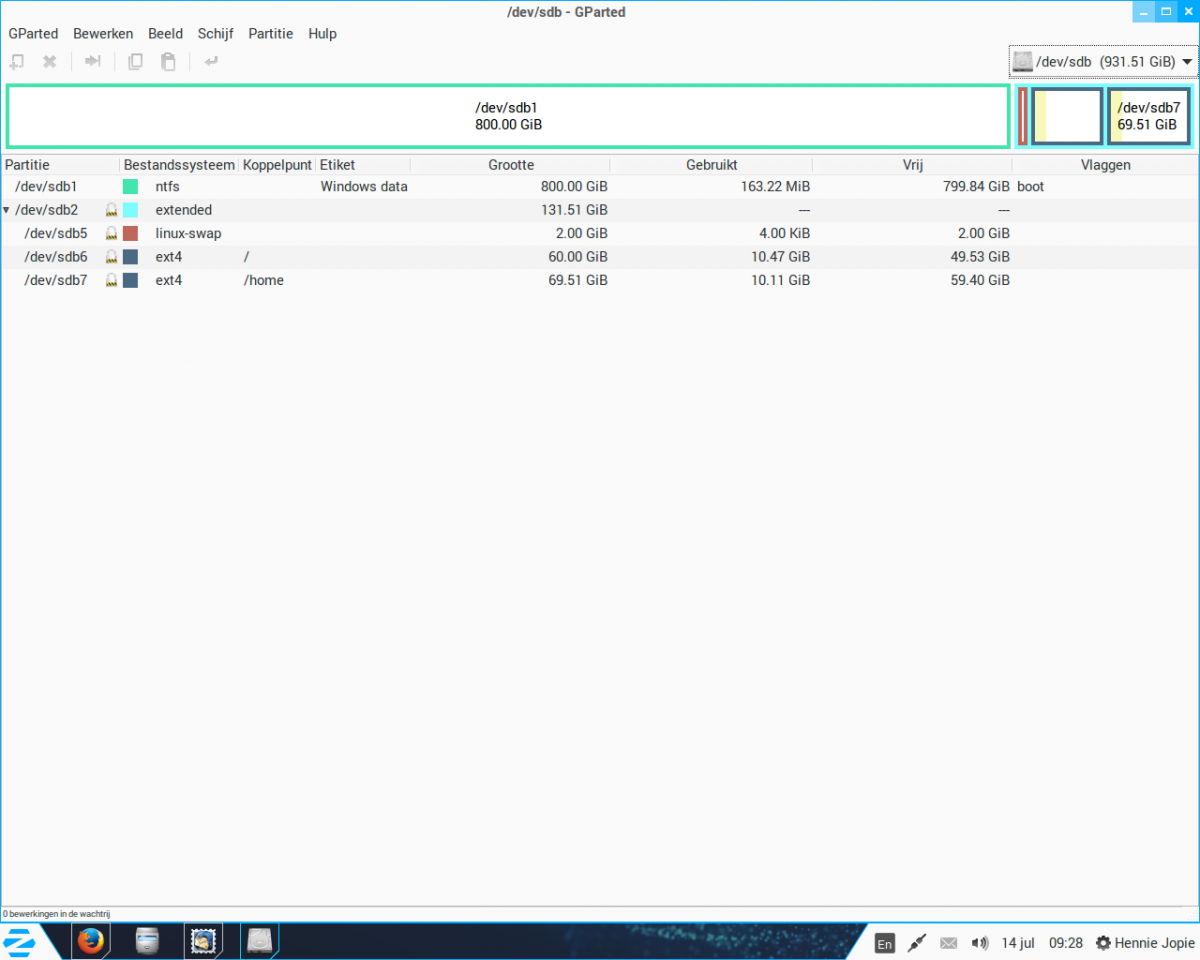Sort by the Grootte column header
Screen dimensions: 1200x960
(511, 165)
